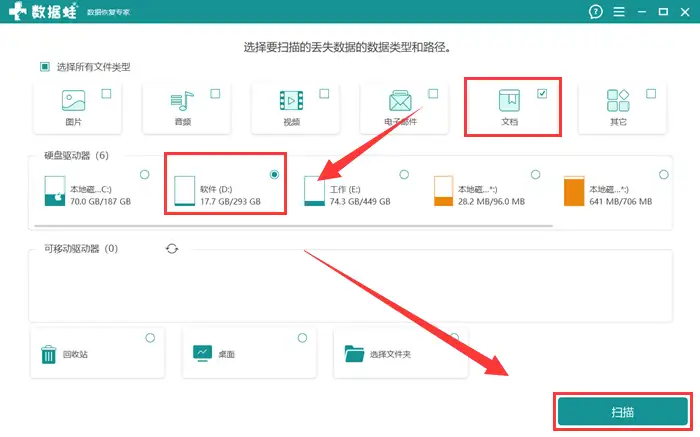
Task: Click the 70.0 GB/187 GB text
Action: [100, 202]
